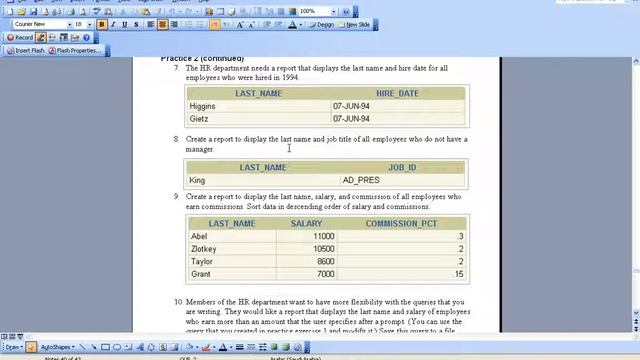The height and width of the screenshot is (360, 640).
Task: Switch to Normal view icon
Action: point(4,337)
